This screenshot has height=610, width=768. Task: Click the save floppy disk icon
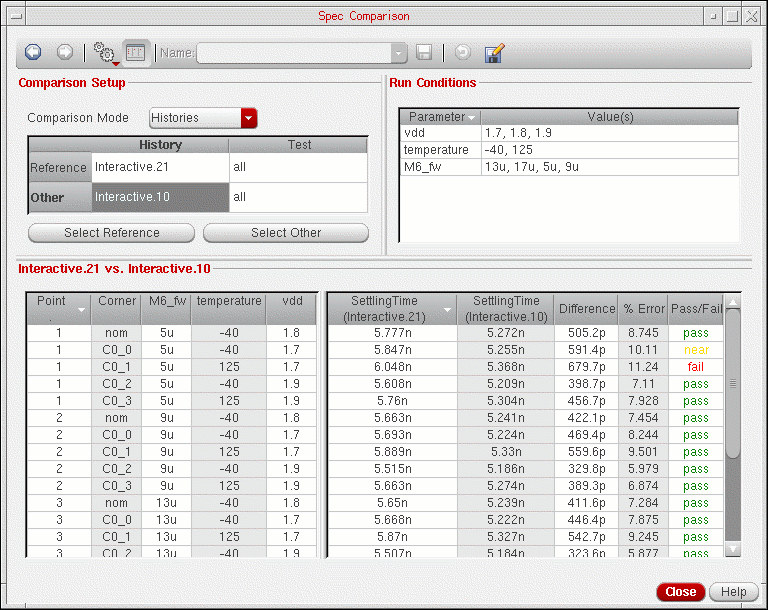click(x=425, y=52)
